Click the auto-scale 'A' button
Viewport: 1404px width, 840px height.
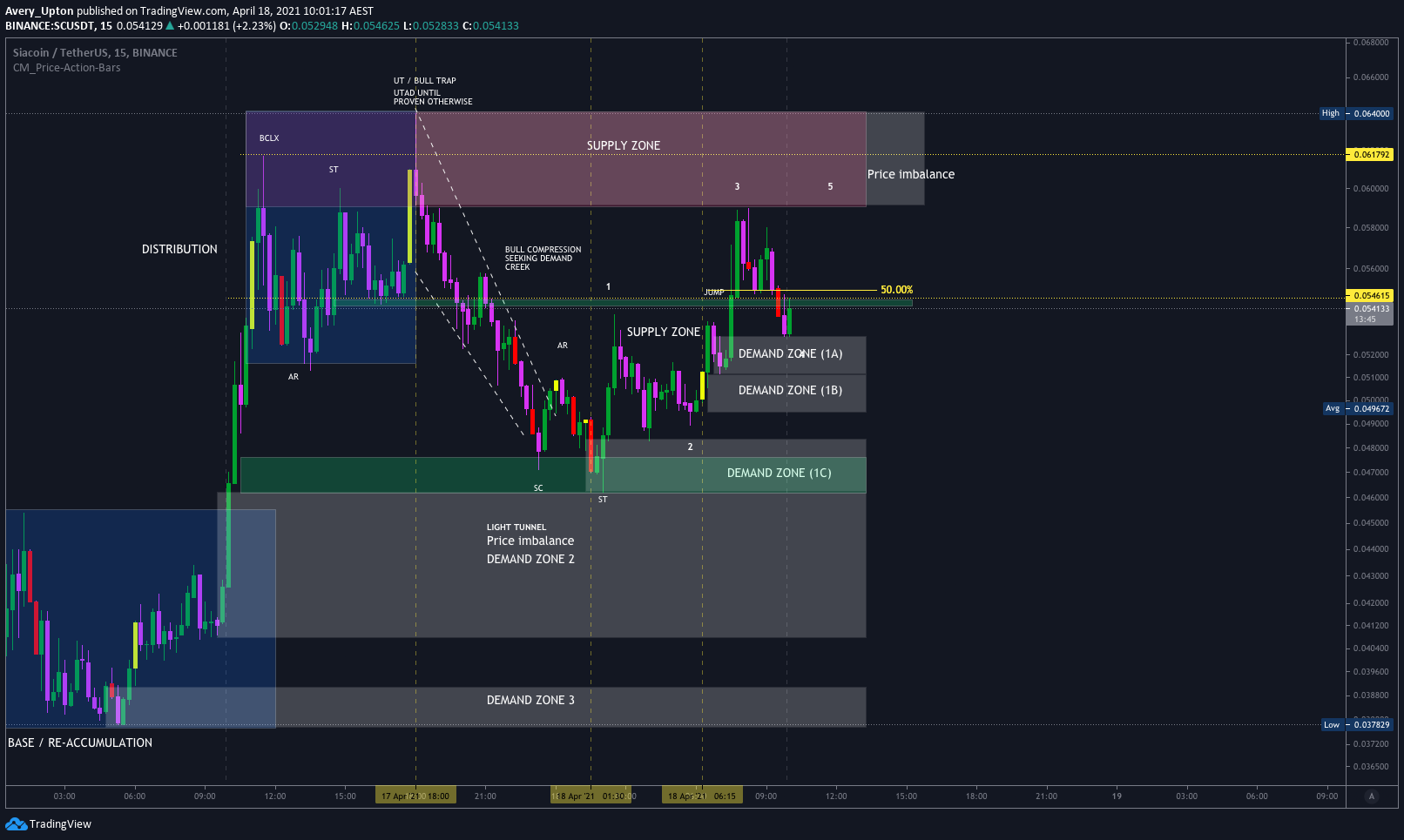[1372, 796]
